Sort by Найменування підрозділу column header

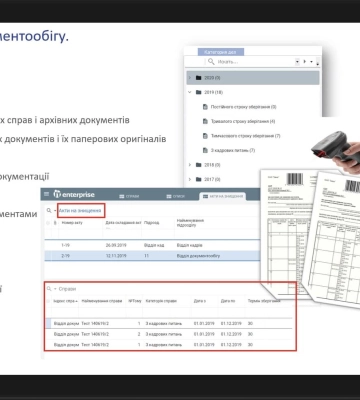tap(190, 223)
